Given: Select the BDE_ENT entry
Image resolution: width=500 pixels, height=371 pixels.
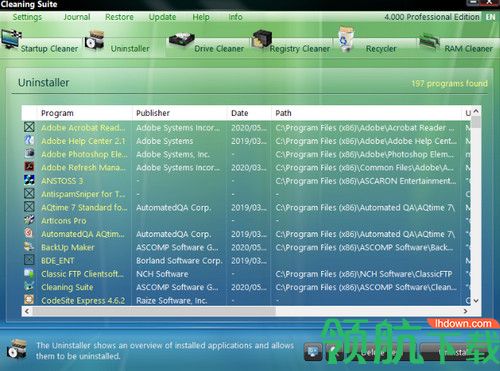Looking at the screenshot, I should (58, 261).
